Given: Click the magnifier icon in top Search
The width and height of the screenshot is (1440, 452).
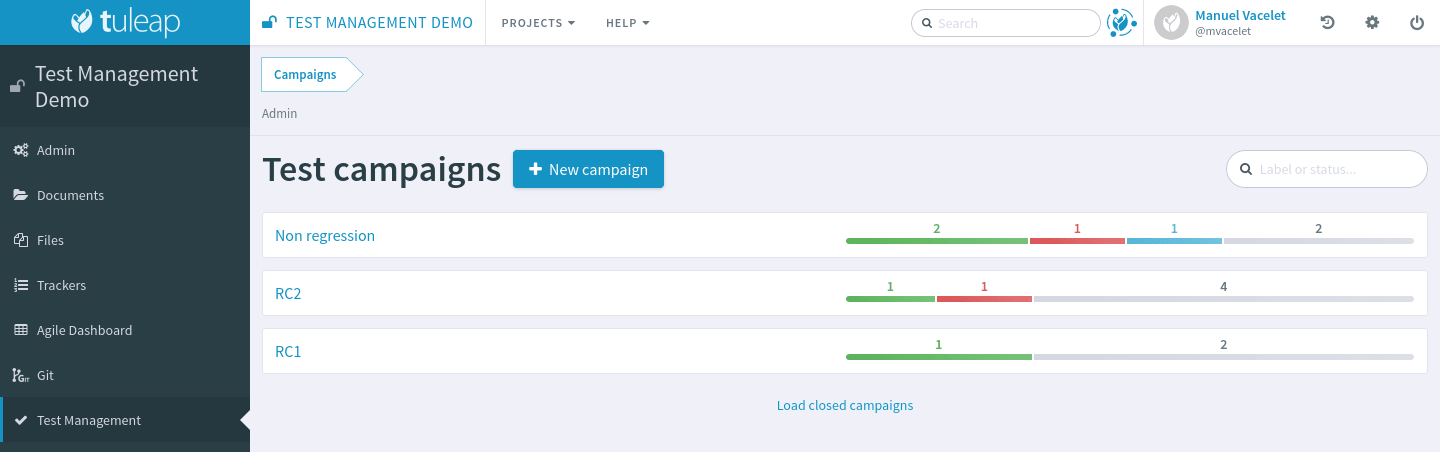Looking at the screenshot, I should pos(927,23).
